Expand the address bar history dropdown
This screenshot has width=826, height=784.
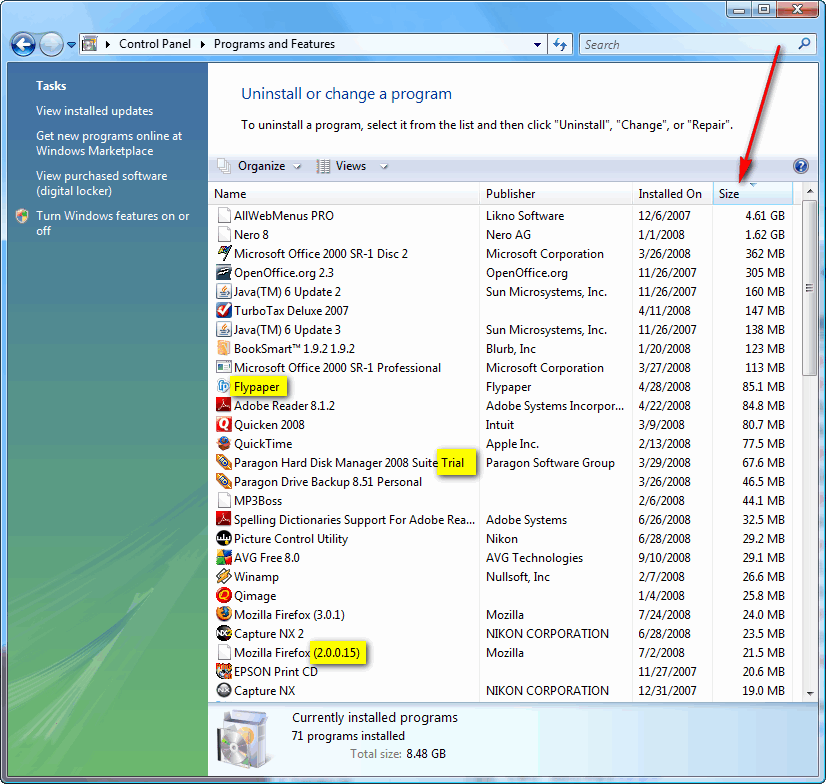click(x=537, y=45)
